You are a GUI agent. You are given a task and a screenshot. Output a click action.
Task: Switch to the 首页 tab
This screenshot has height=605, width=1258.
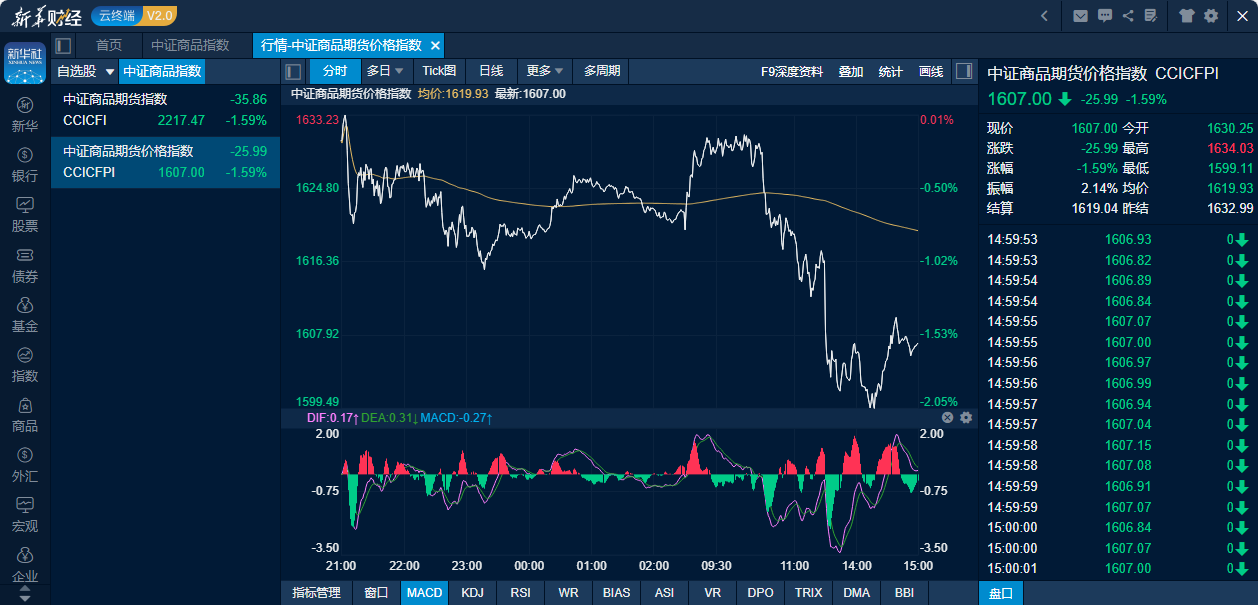(109, 45)
